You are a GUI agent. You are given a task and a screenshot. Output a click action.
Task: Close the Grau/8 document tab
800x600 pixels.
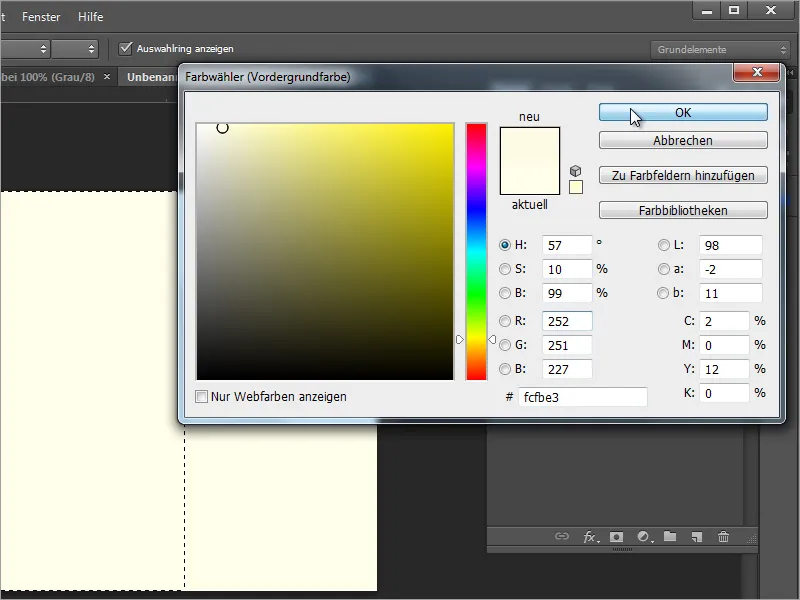(x=107, y=77)
